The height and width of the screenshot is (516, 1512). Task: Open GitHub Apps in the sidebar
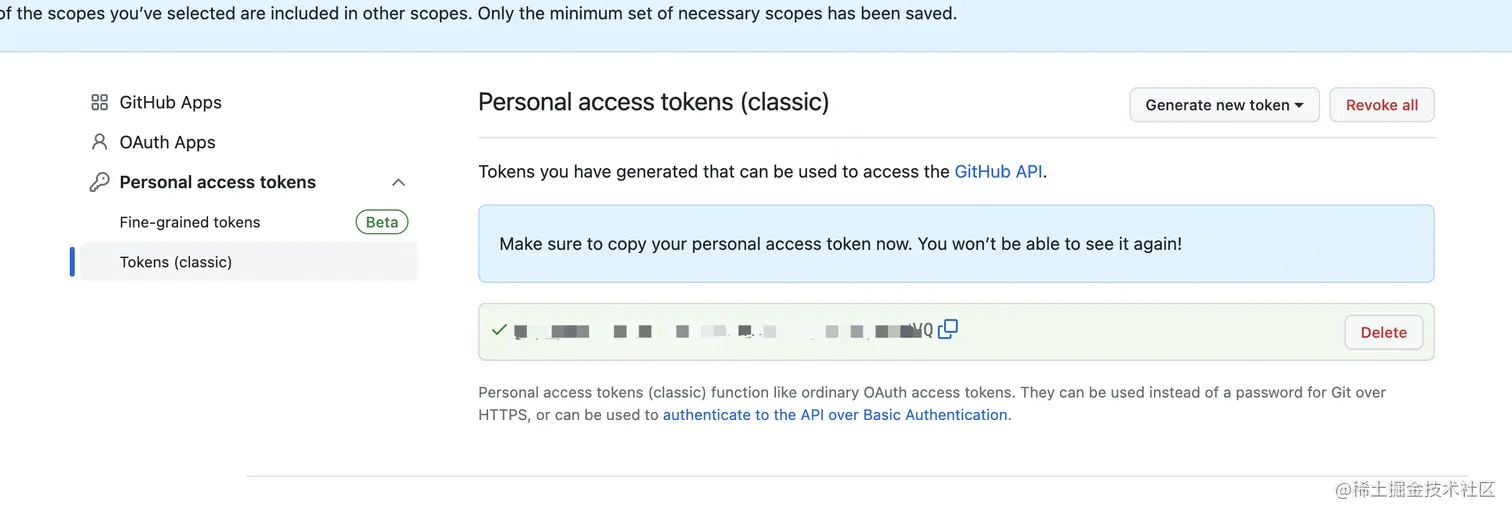click(170, 102)
